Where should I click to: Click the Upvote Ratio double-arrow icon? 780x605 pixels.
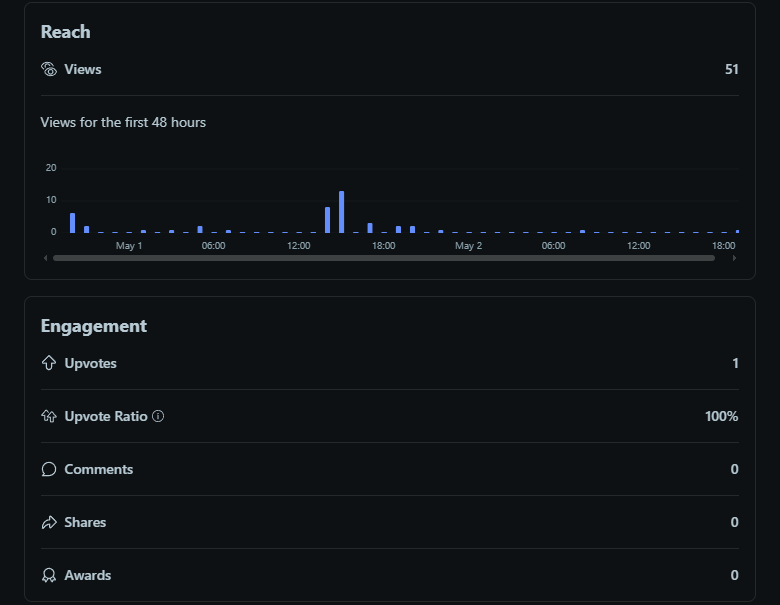tap(49, 416)
